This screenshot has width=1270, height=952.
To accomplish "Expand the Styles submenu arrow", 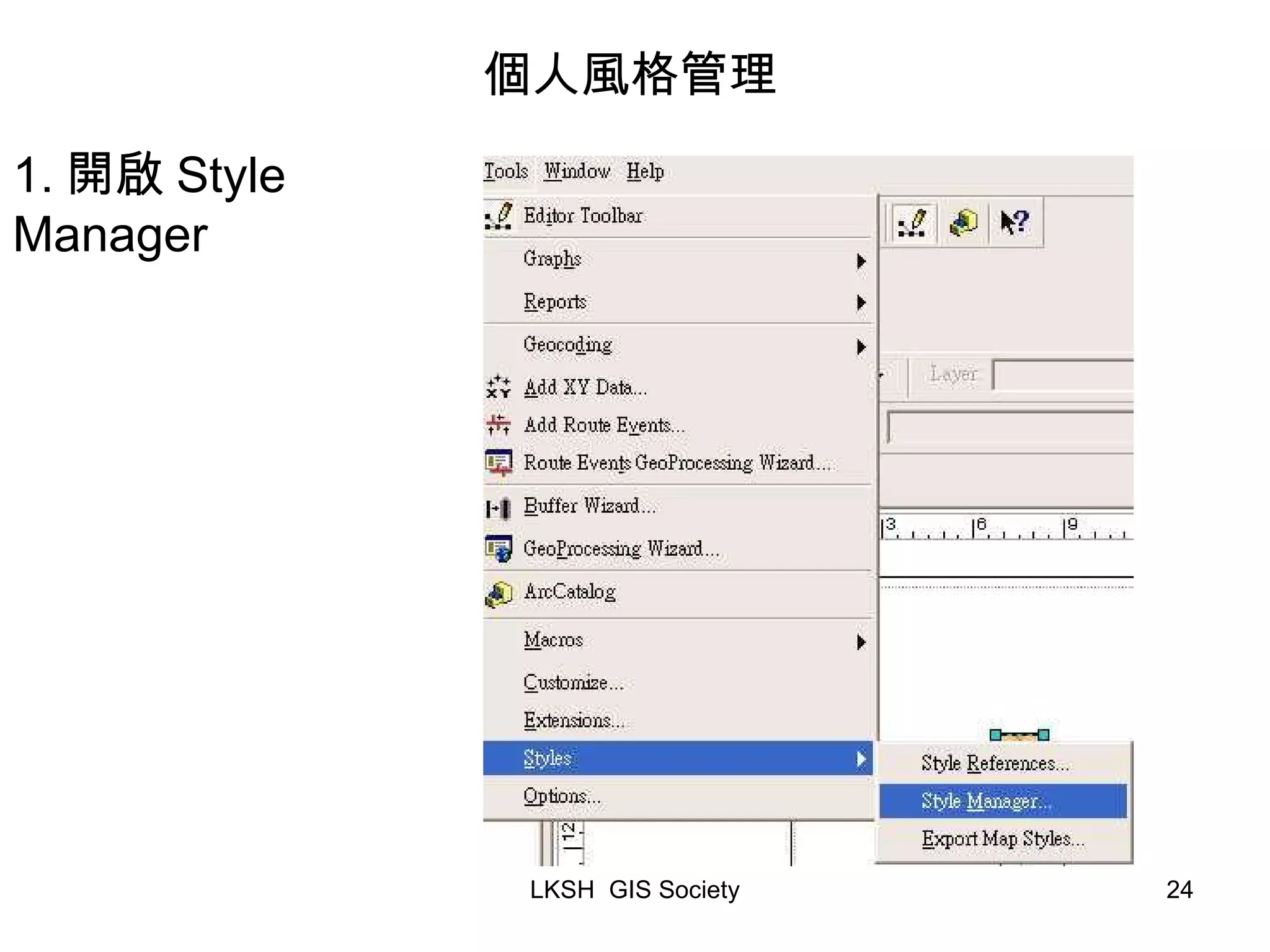I will coord(861,759).
